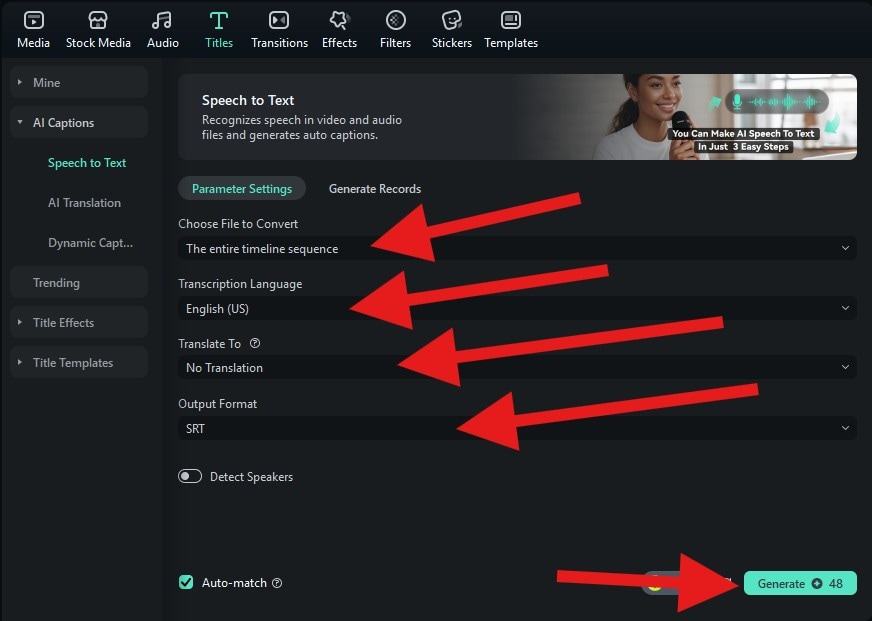Open the Effects sparkle icon
This screenshot has width=872, height=621.
pos(339,21)
